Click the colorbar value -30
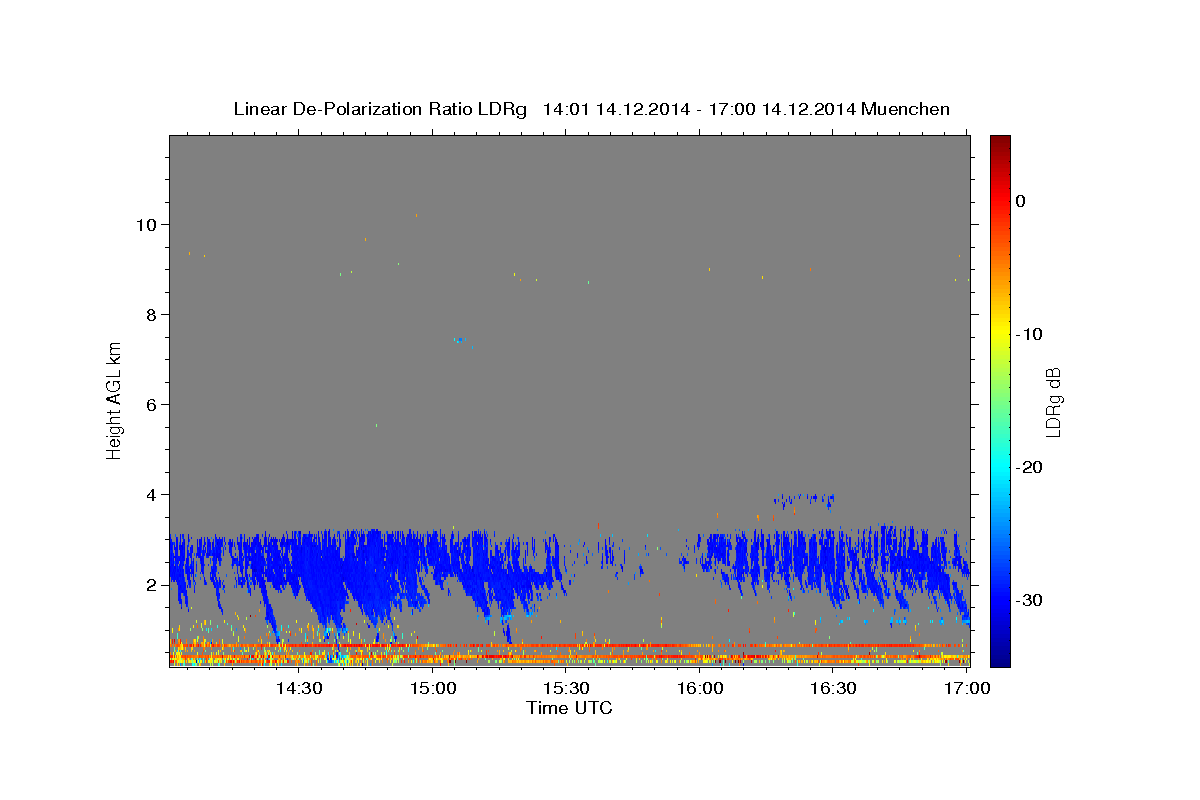 1029,600
